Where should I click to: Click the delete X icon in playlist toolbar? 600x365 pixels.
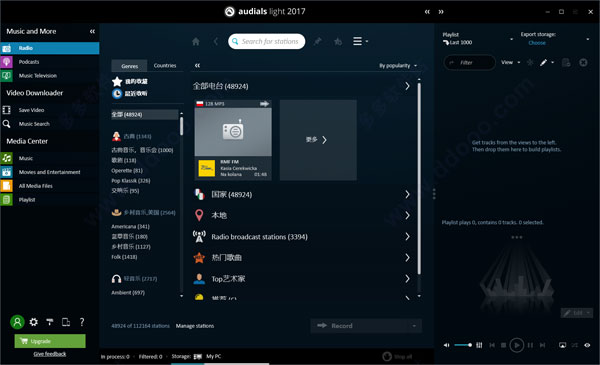[583, 62]
